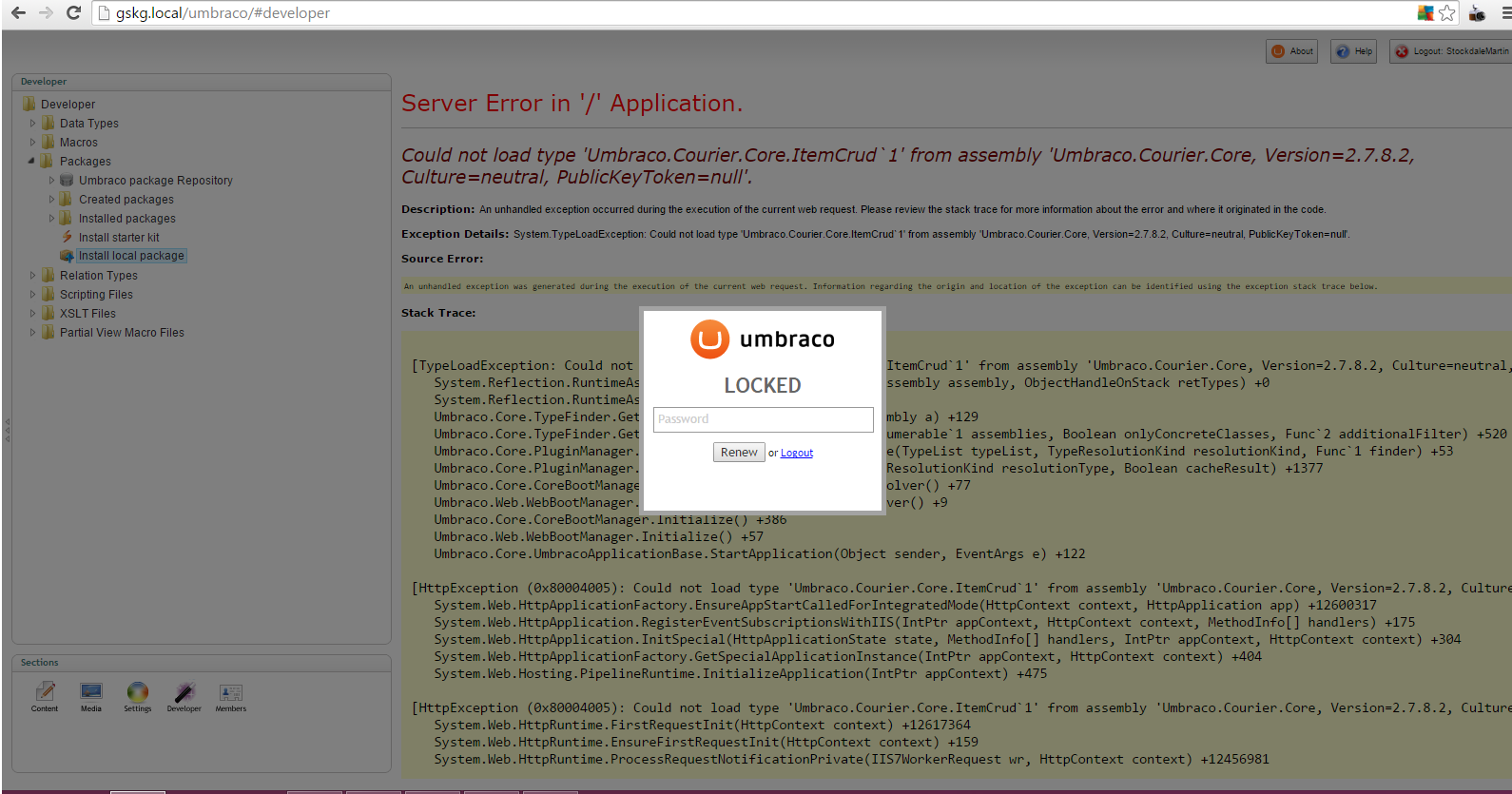Collapse the Packages tree node

point(32,162)
